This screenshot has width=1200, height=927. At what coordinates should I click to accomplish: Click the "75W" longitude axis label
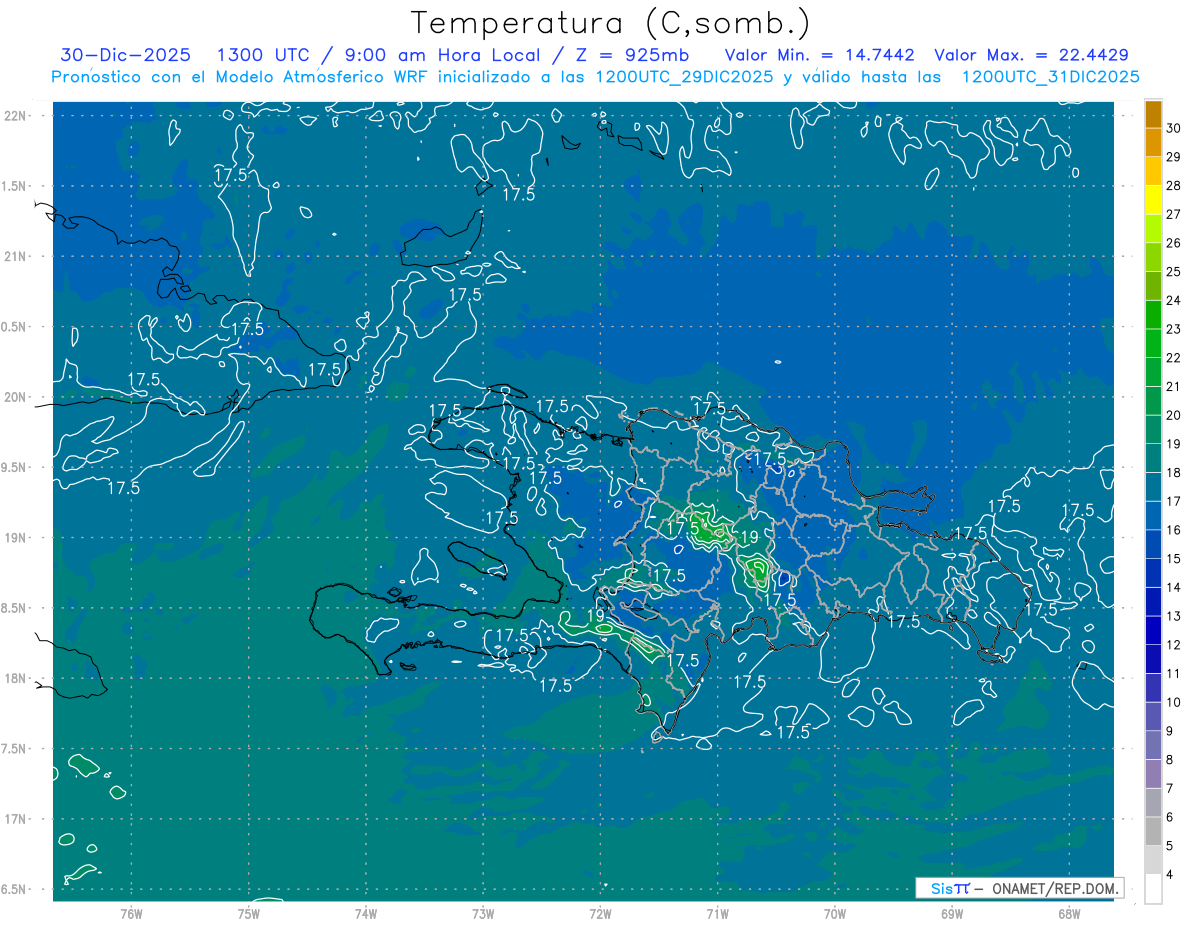248,913
